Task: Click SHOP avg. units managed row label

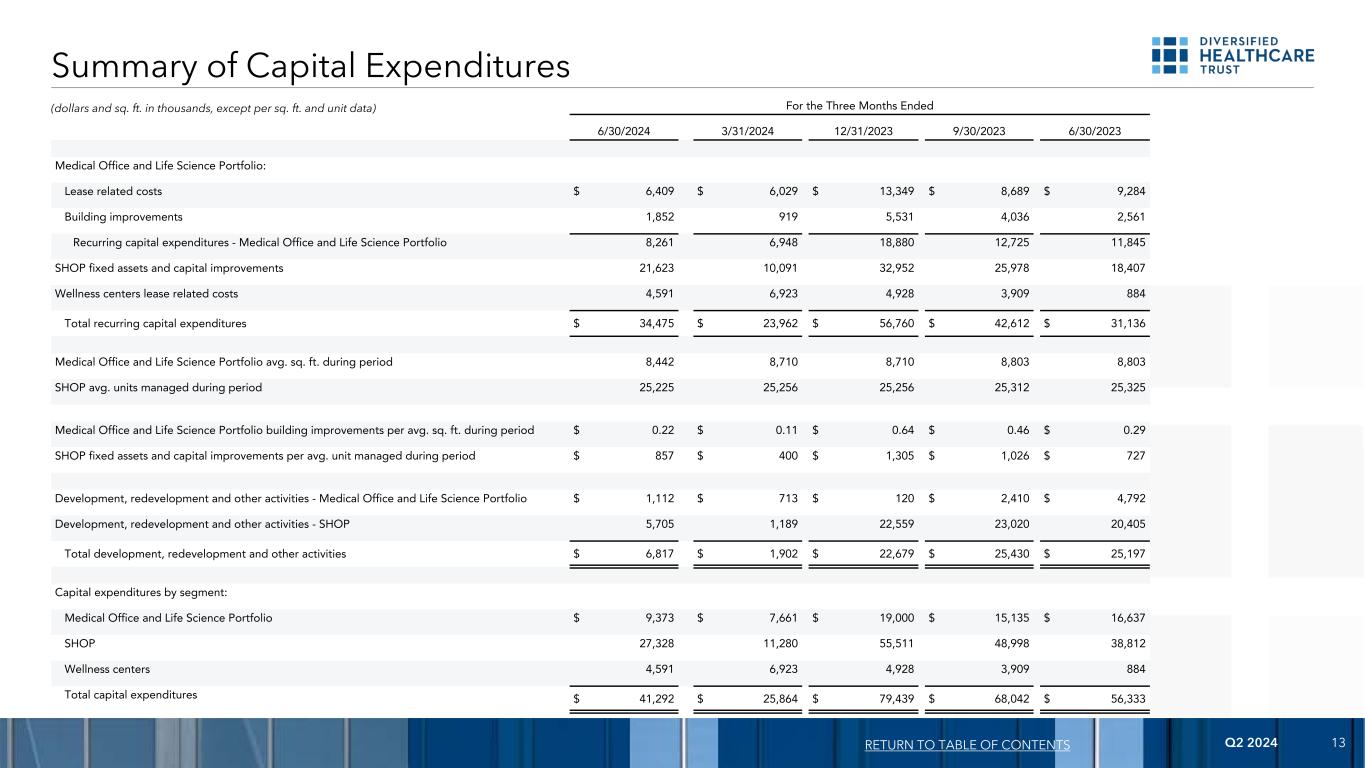Action: point(158,387)
